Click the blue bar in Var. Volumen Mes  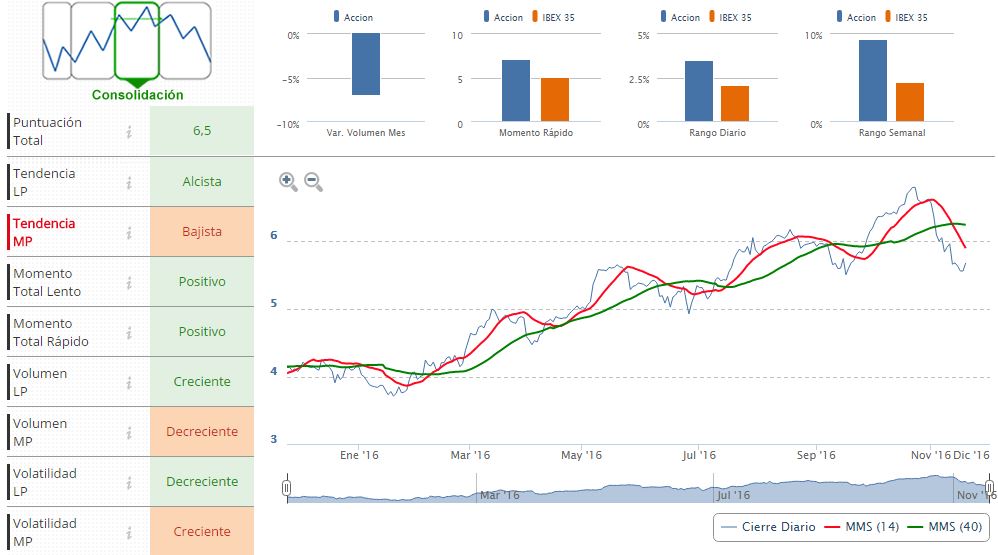click(x=366, y=64)
